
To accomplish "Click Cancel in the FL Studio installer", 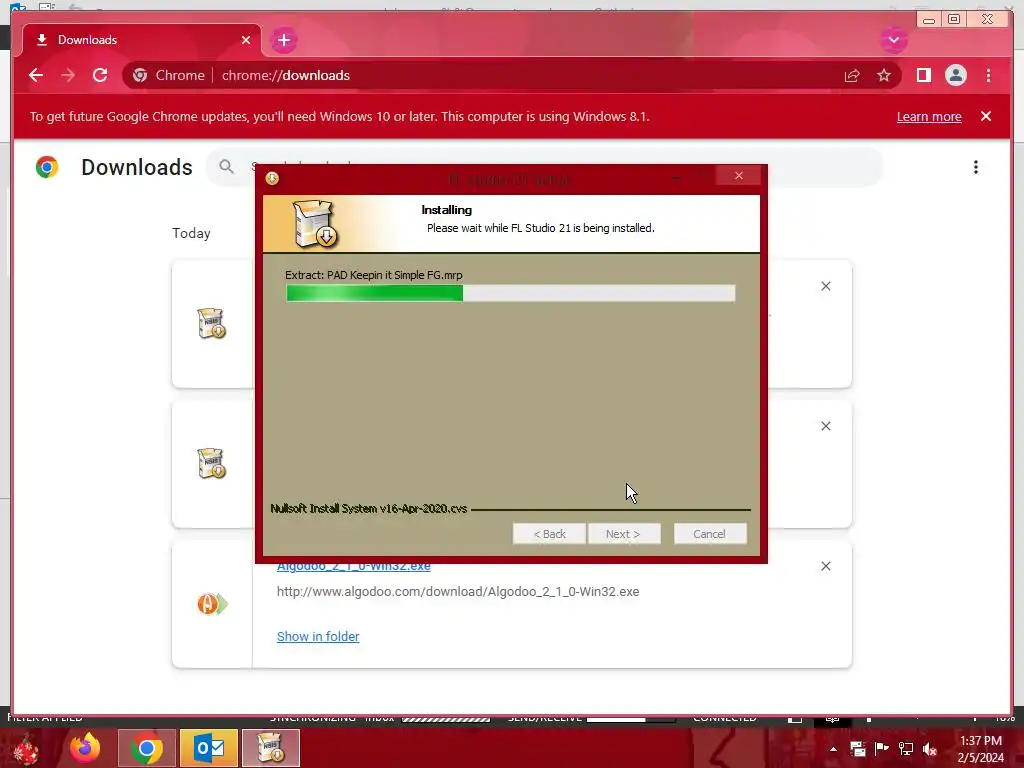I will point(710,534).
